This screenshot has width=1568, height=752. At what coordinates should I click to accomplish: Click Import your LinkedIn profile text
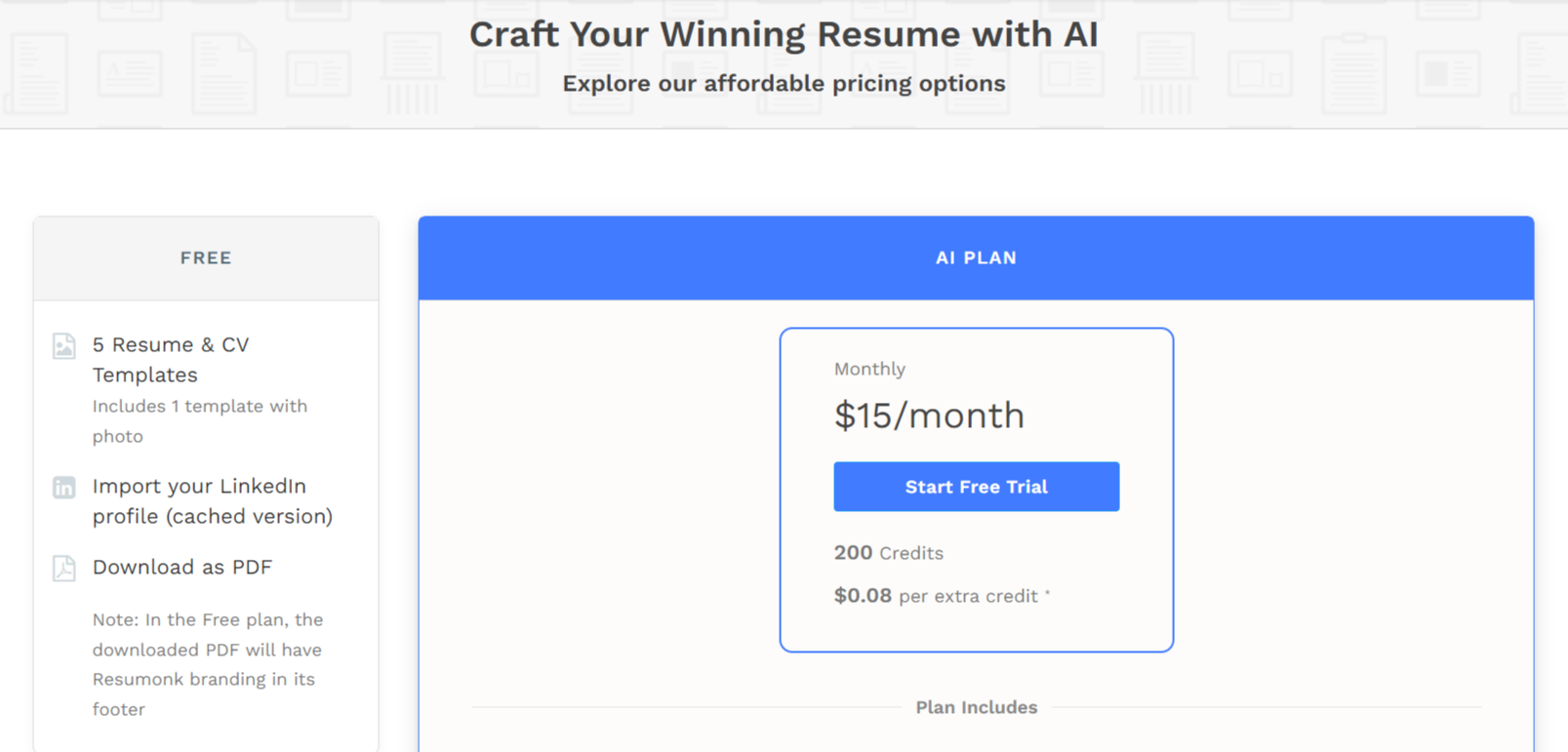pos(213,500)
